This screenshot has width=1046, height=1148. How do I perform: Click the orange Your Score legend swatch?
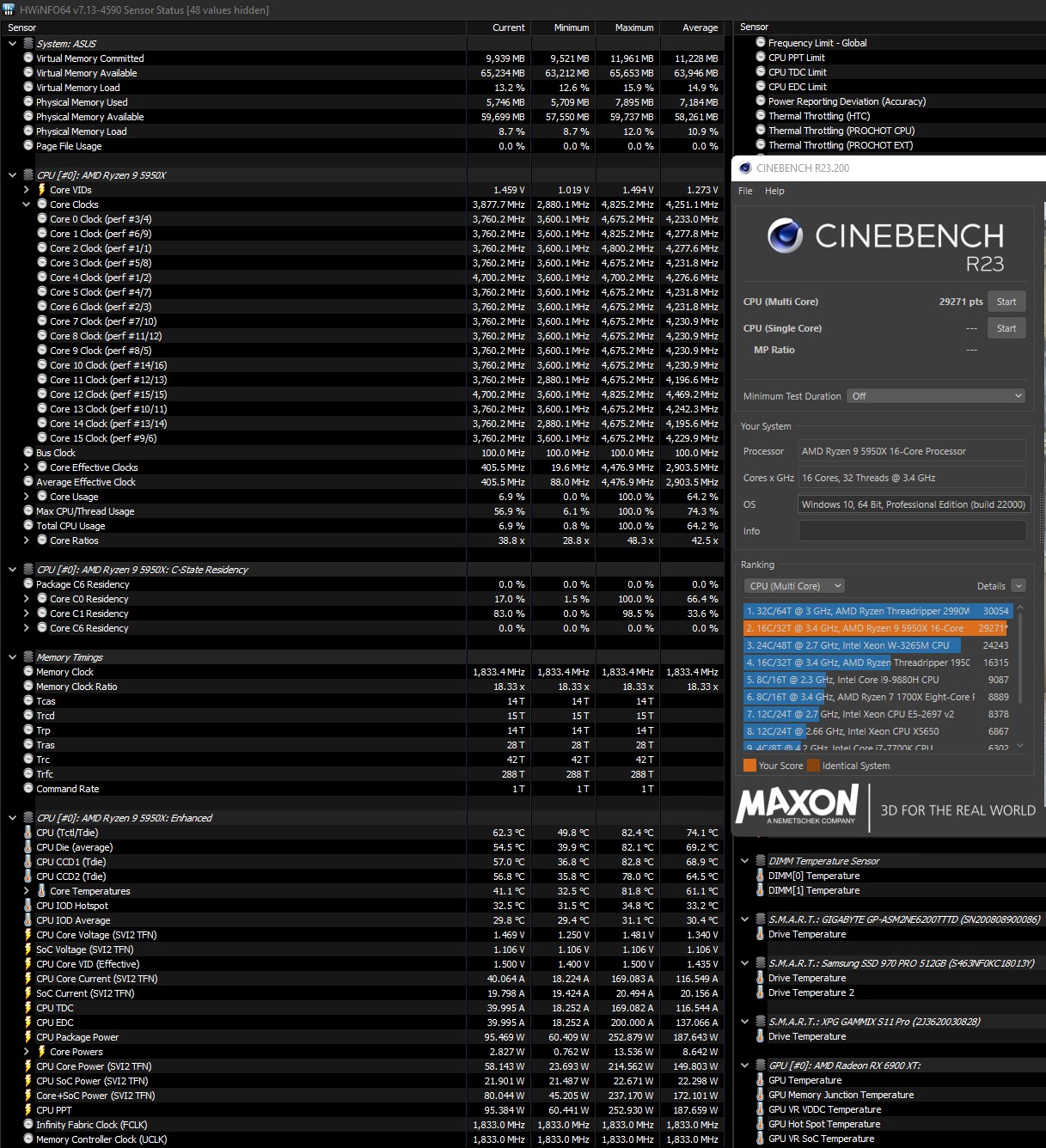749,766
